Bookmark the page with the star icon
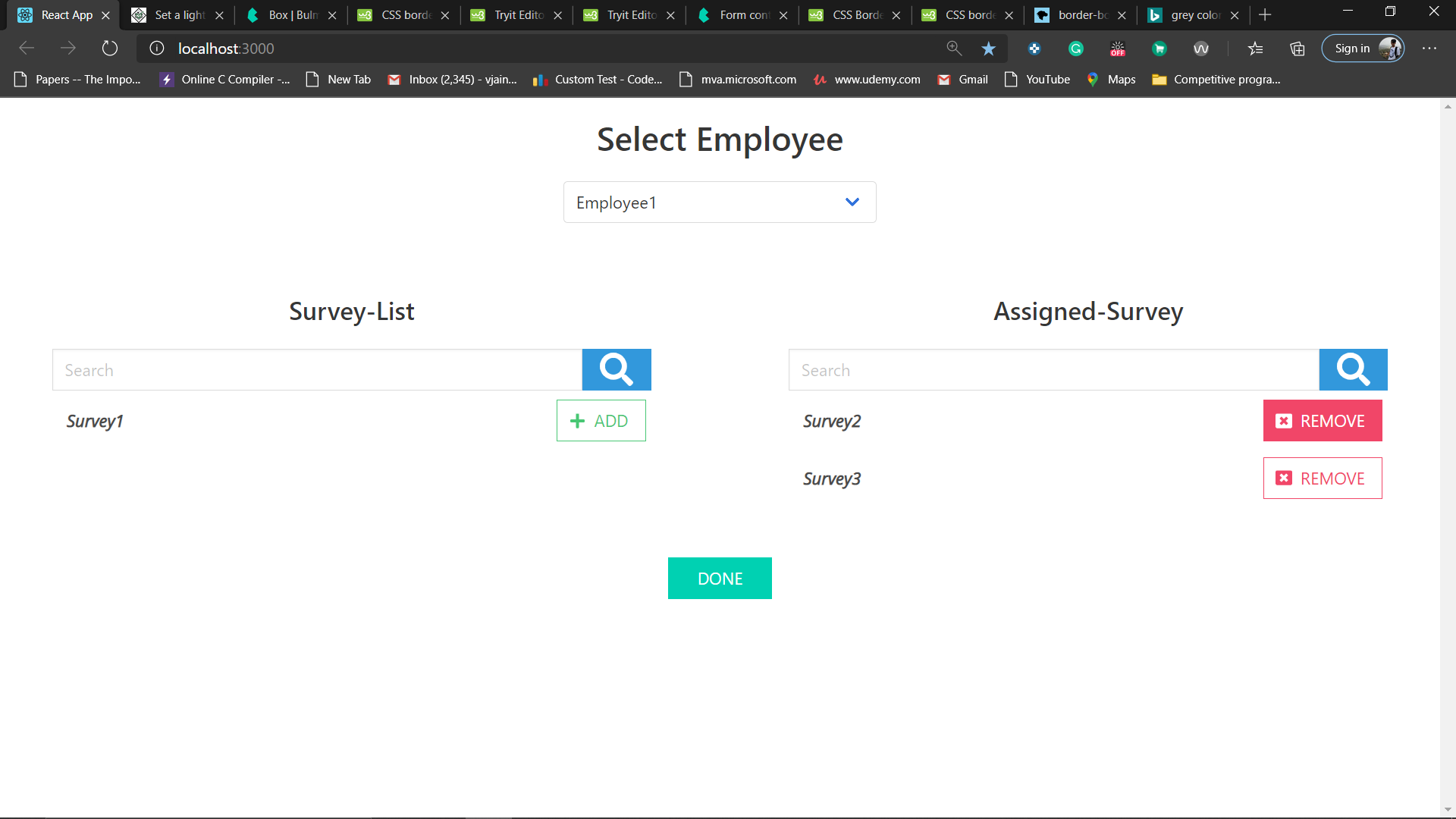 point(988,49)
